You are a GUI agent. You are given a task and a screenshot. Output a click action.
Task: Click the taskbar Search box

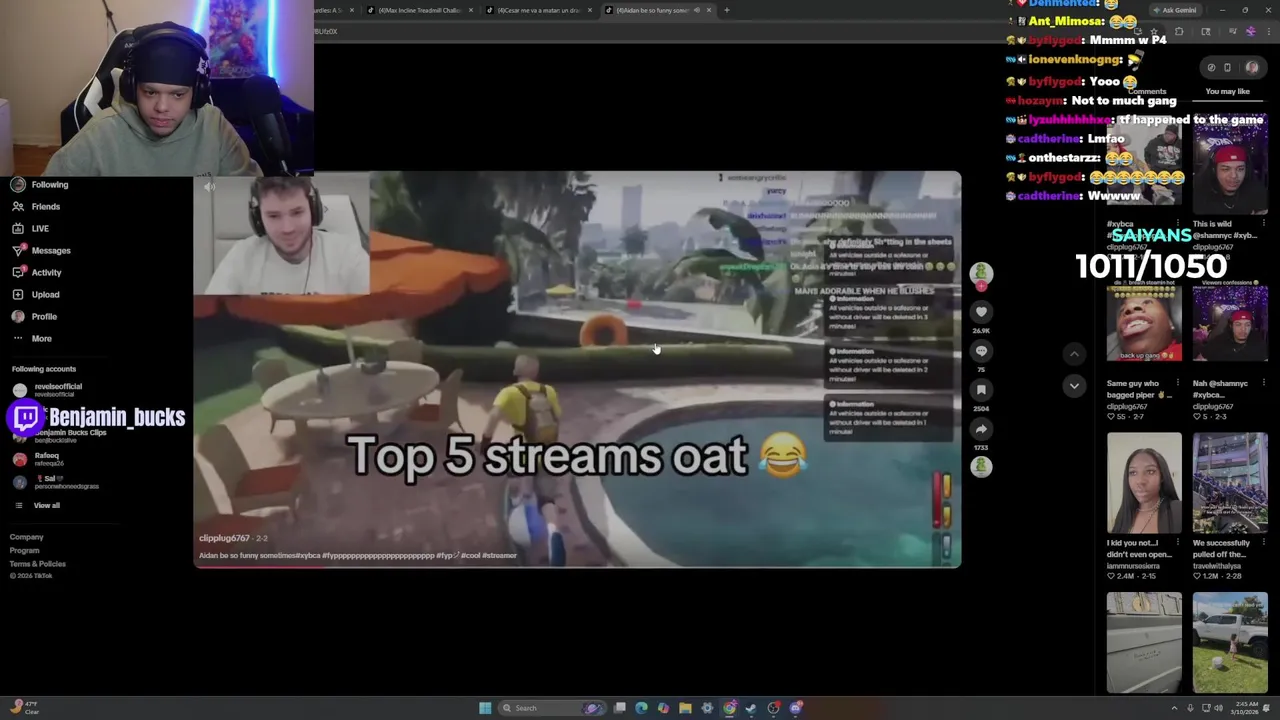(553, 708)
